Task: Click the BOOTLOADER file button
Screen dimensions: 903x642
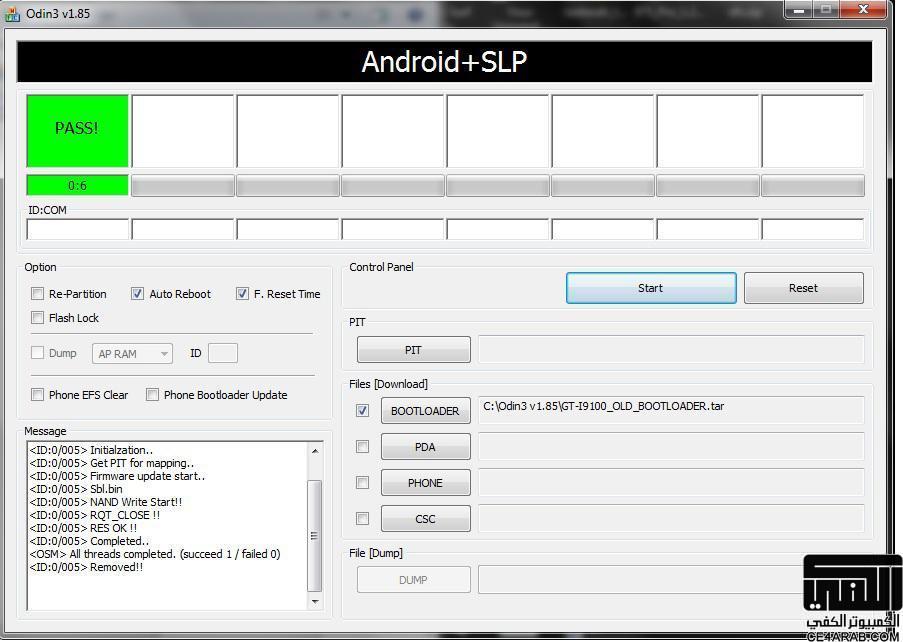Action: click(x=426, y=411)
